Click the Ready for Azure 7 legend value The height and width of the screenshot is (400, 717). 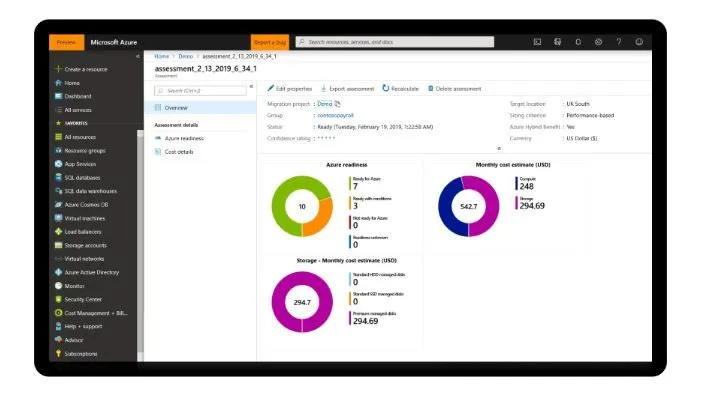[x=355, y=187]
